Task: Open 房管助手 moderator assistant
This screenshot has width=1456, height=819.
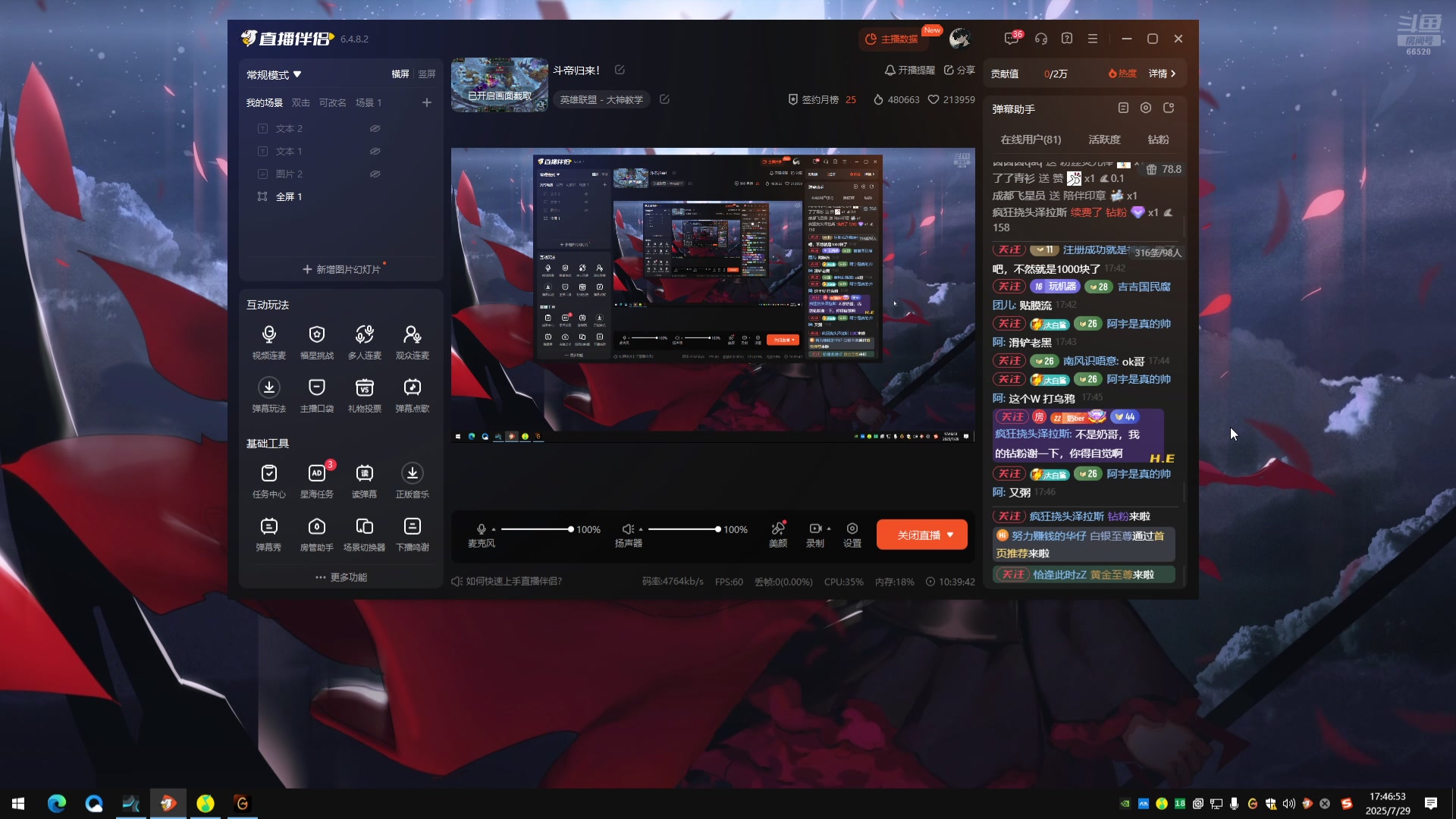Action: [x=317, y=534]
